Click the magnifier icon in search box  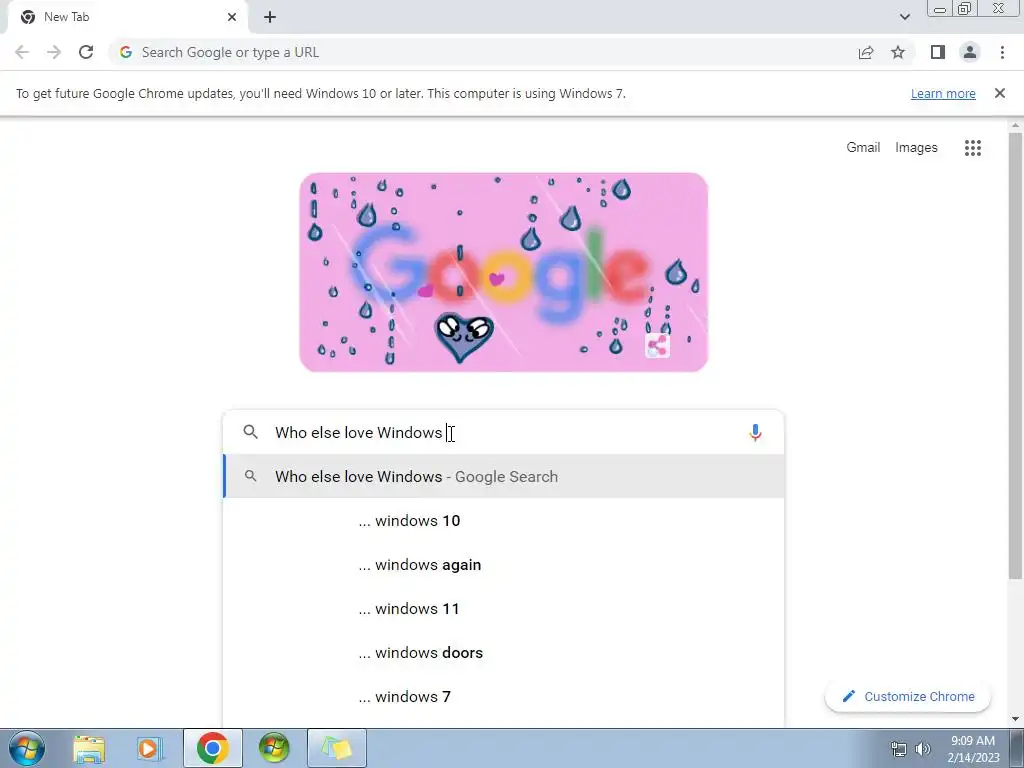pyautogui.click(x=250, y=432)
